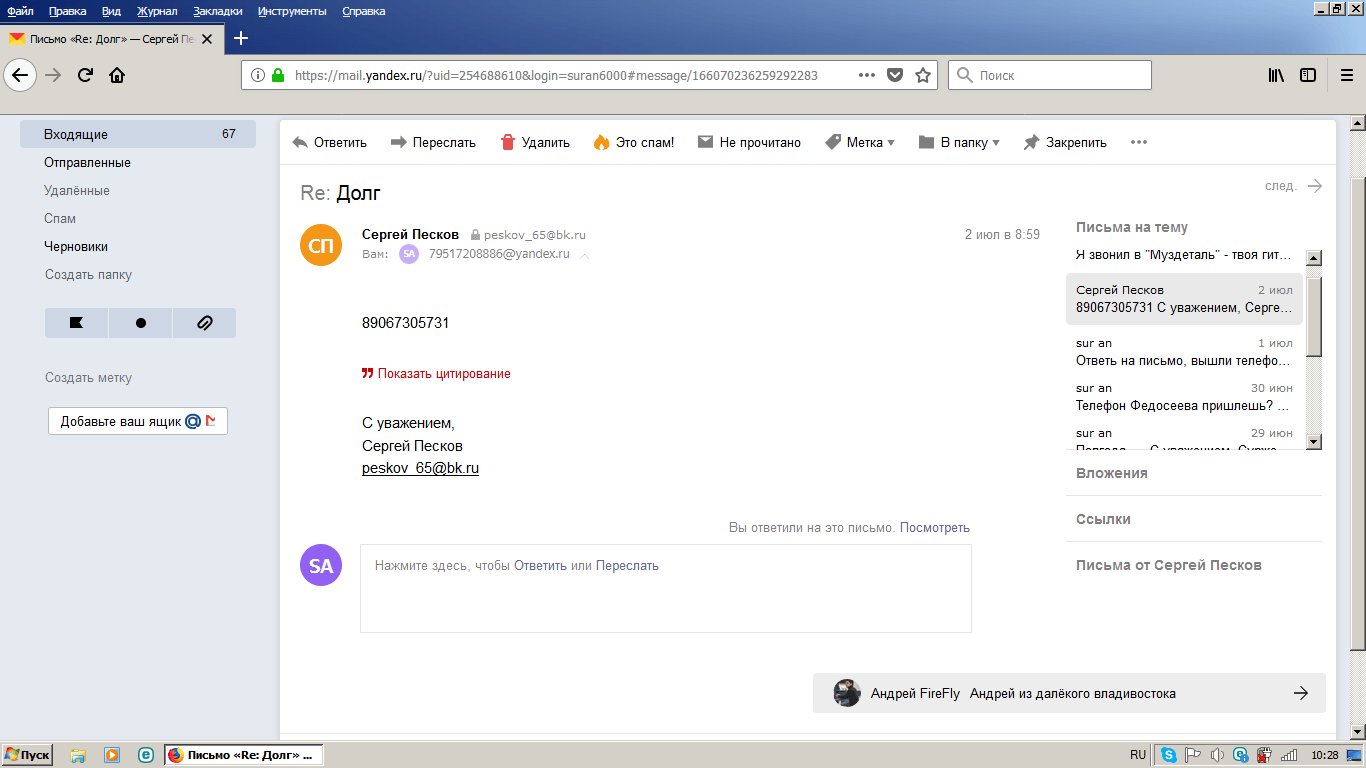1366x768 pixels.
Task: Click the browser Forward arrow button
Action: pos(53,75)
